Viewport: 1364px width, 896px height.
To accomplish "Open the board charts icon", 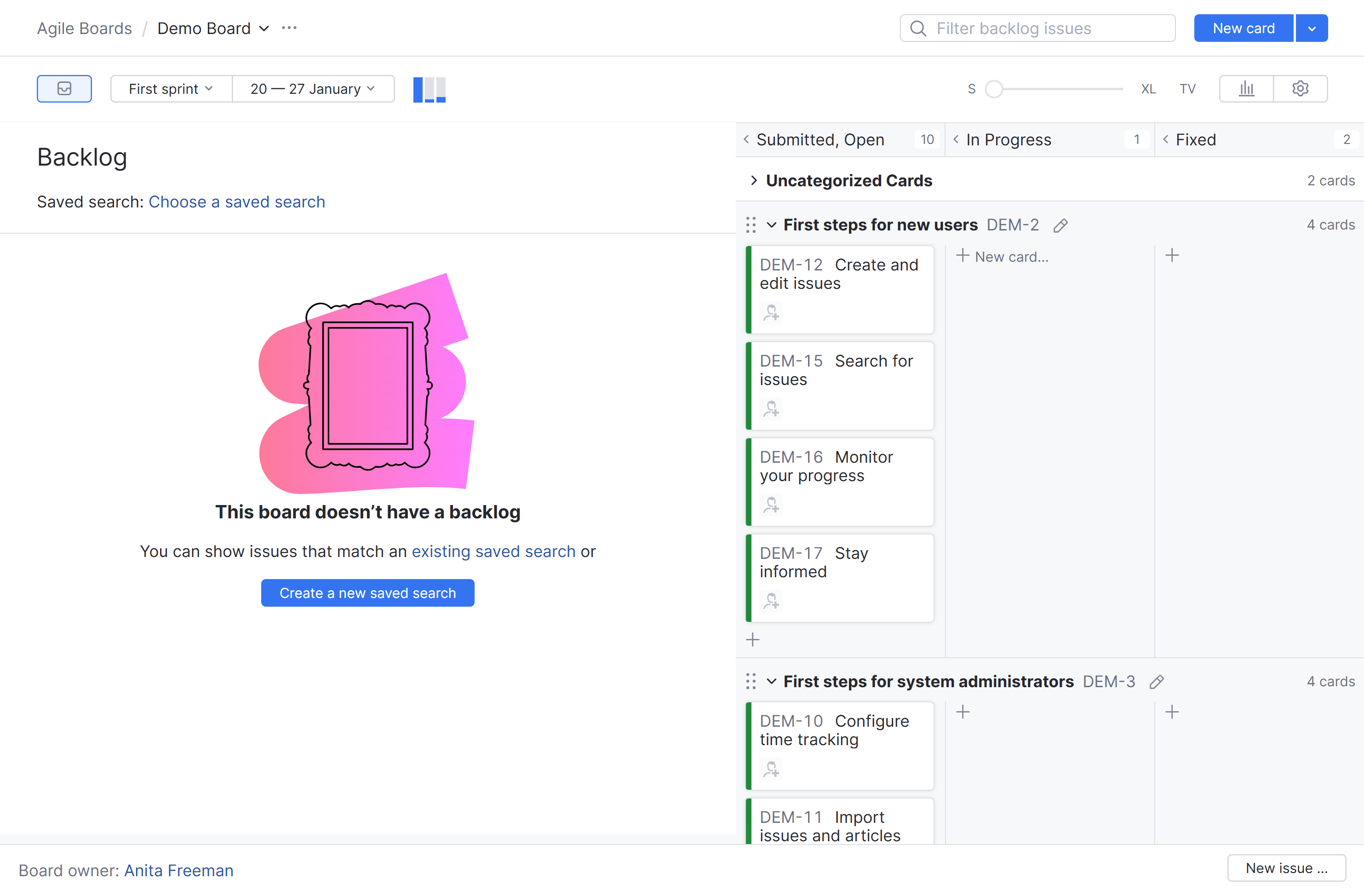I will pyautogui.click(x=1246, y=89).
